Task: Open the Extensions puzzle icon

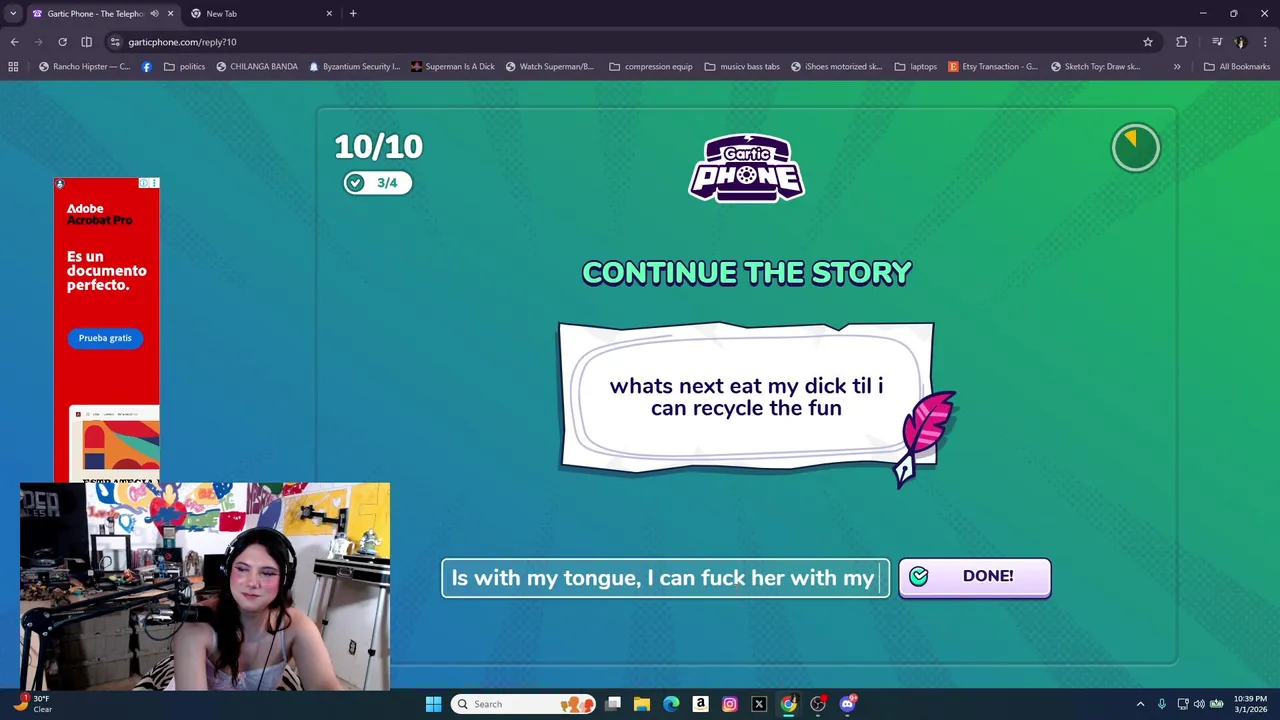Action: (1182, 42)
